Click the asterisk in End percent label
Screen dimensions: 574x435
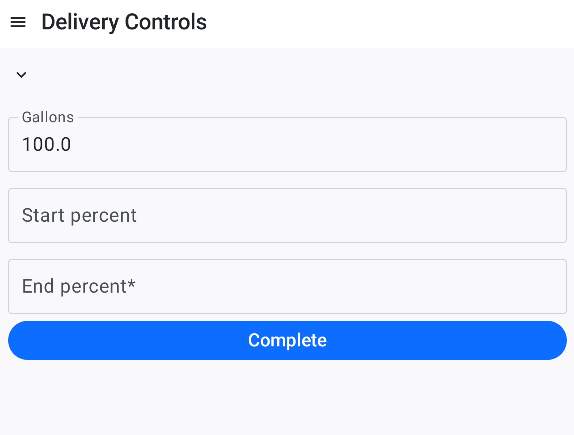[x=131, y=284]
